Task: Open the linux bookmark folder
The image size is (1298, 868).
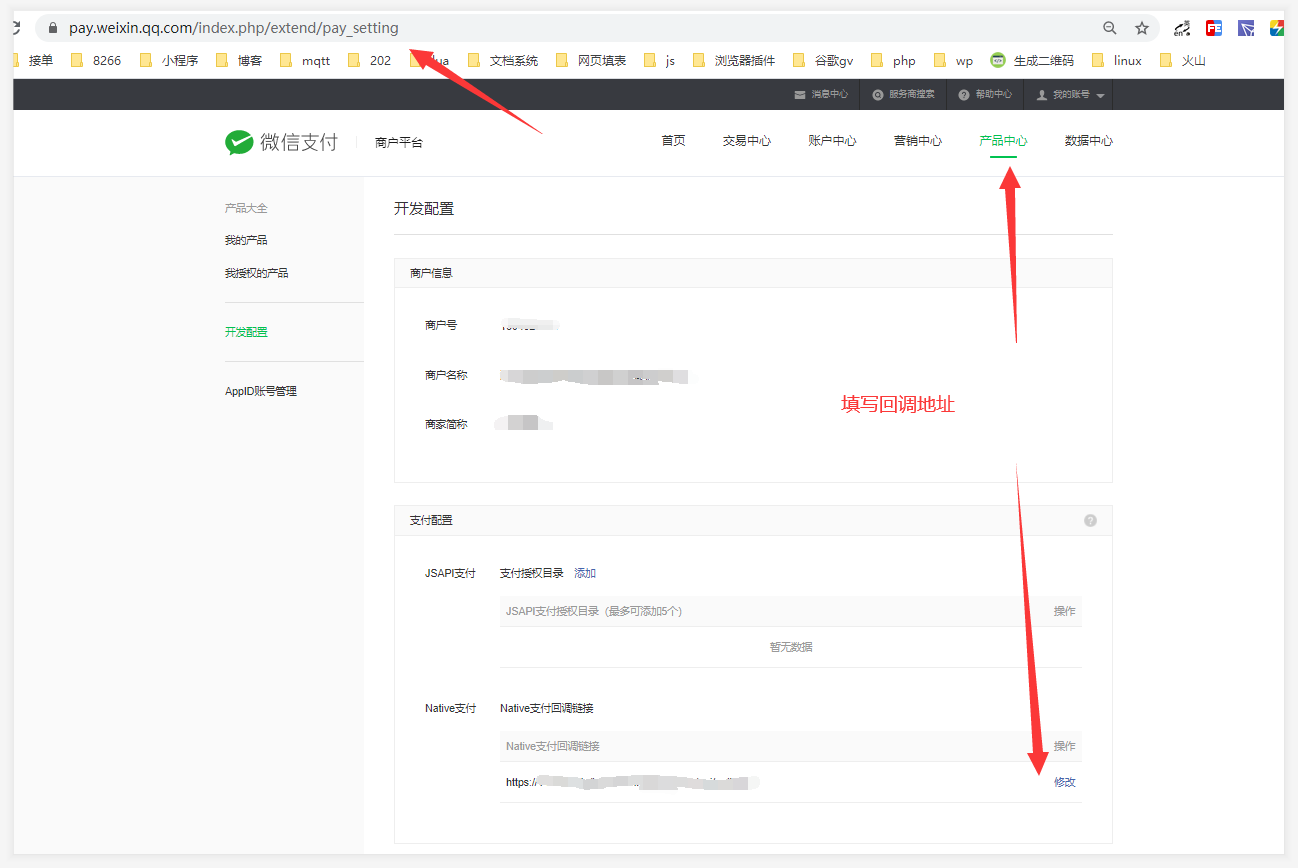Action: [x=1117, y=60]
